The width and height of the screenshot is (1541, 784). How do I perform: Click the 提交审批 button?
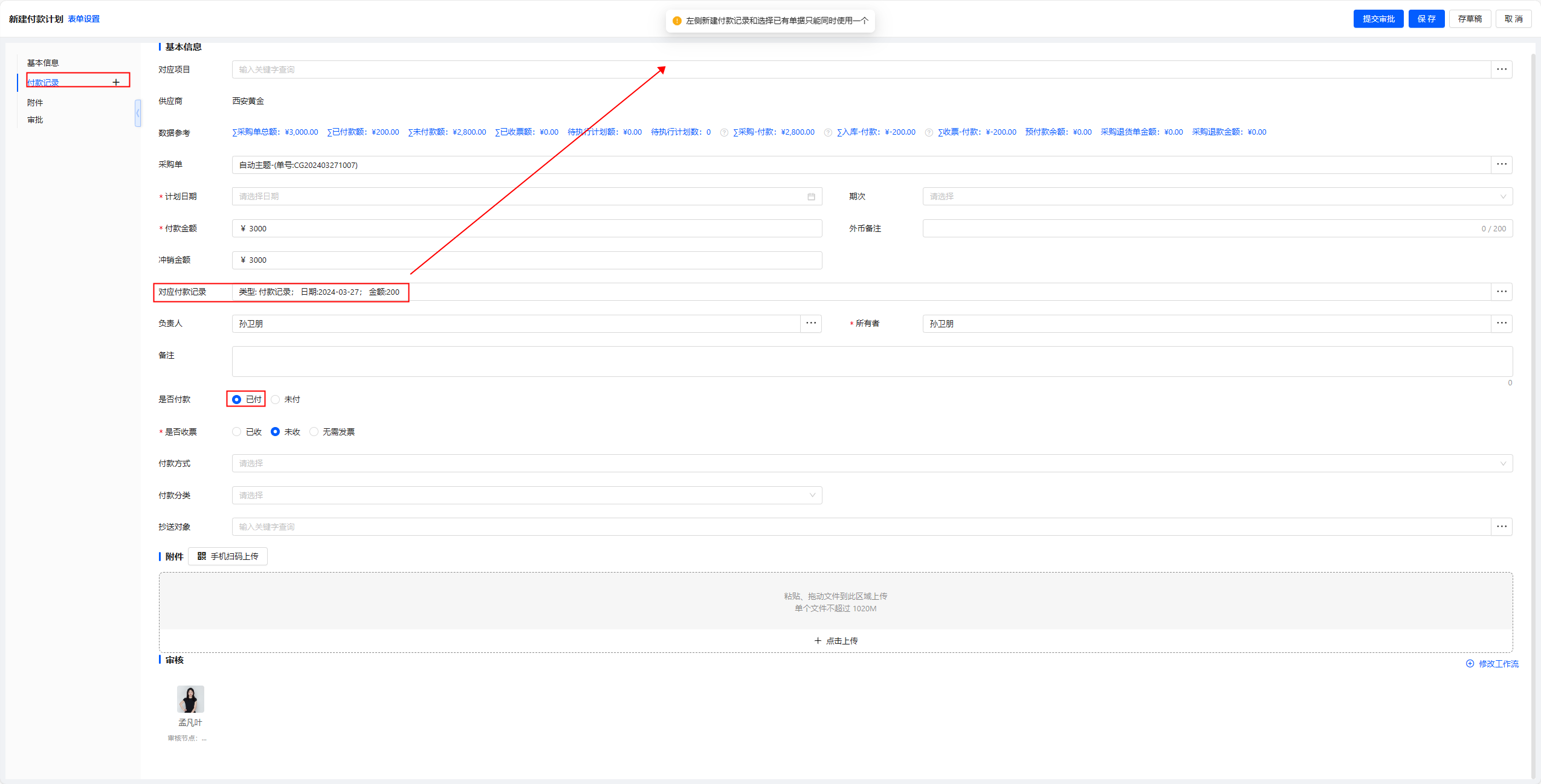click(1378, 19)
